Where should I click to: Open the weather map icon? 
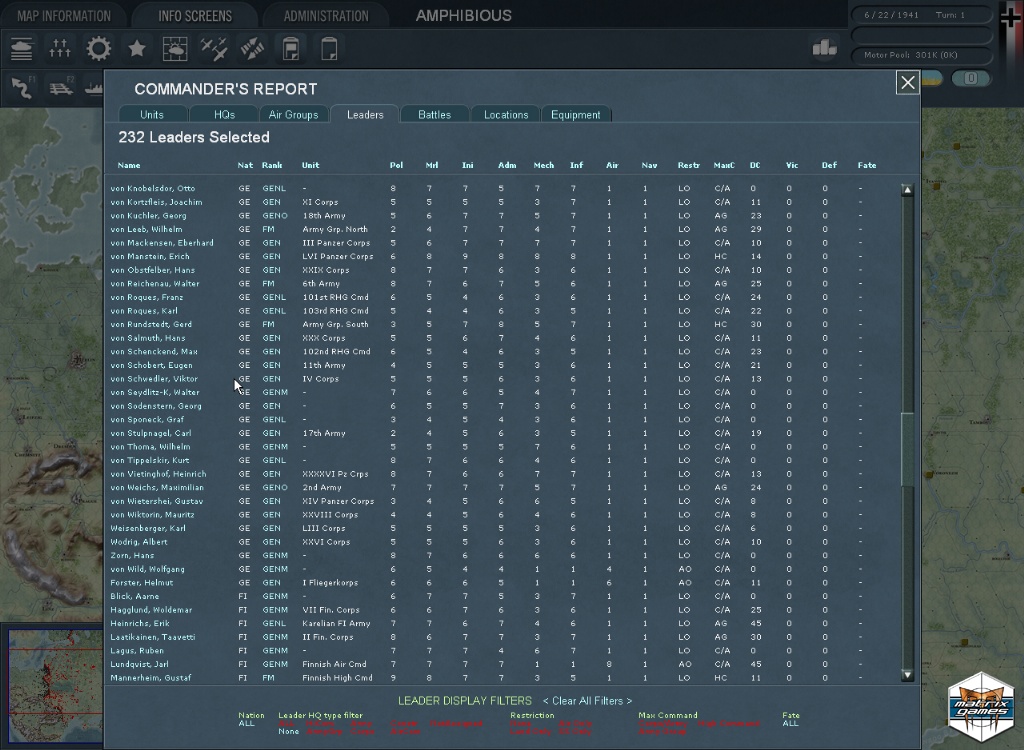point(175,48)
